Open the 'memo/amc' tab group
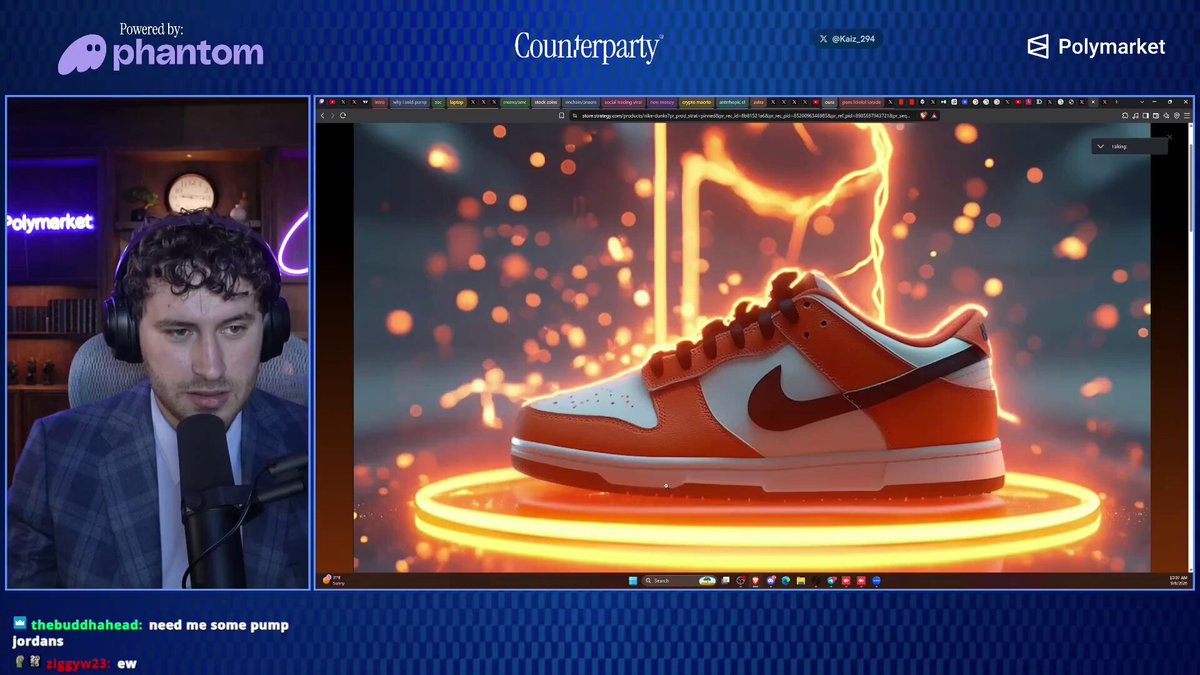The height and width of the screenshot is (675, 1200). click(x=514, y=102)
